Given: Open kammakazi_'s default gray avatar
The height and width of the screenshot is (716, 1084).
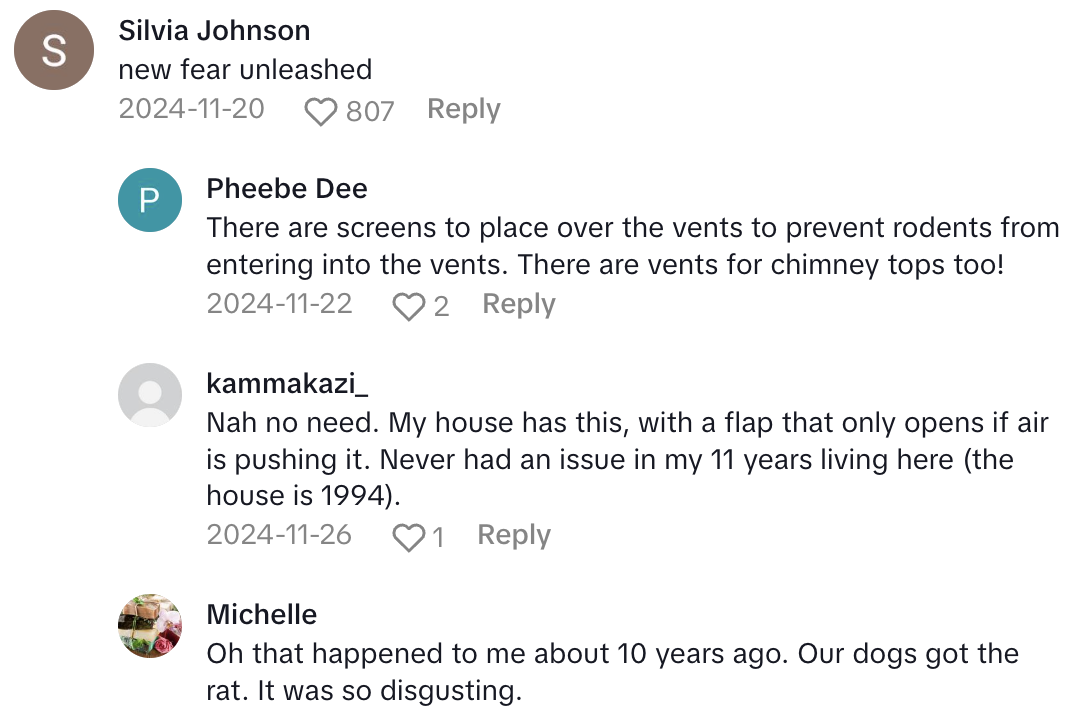Looking at the screenshot, I should [150, 395].
